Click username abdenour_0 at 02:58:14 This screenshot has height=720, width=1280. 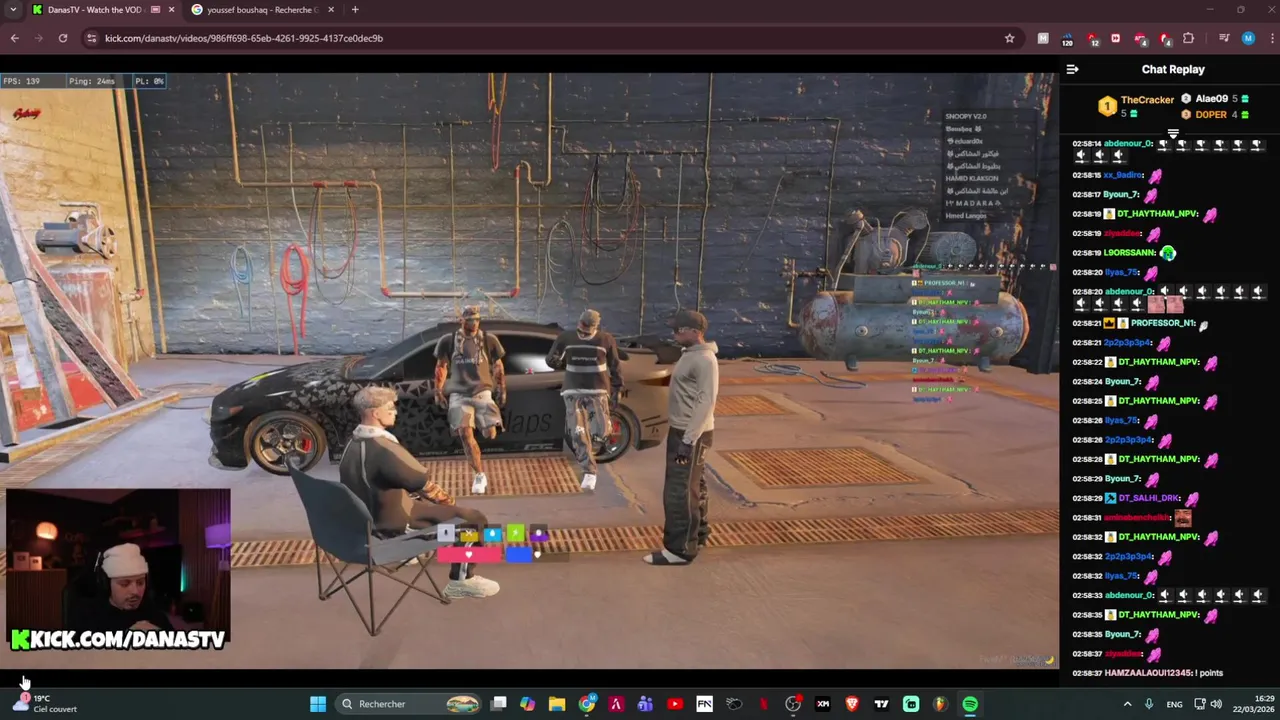coord(1128,144)
